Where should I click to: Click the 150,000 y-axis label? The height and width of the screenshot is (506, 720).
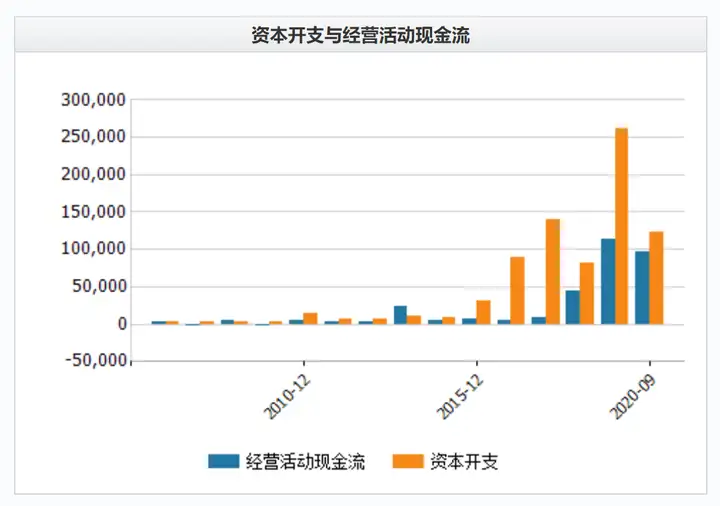point(93,212)
